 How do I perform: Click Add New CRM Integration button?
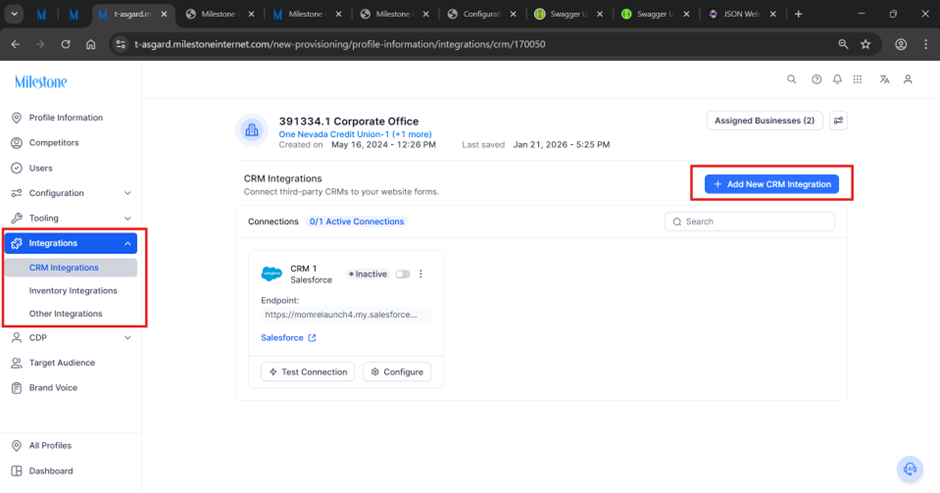click(x=772, y=184)
